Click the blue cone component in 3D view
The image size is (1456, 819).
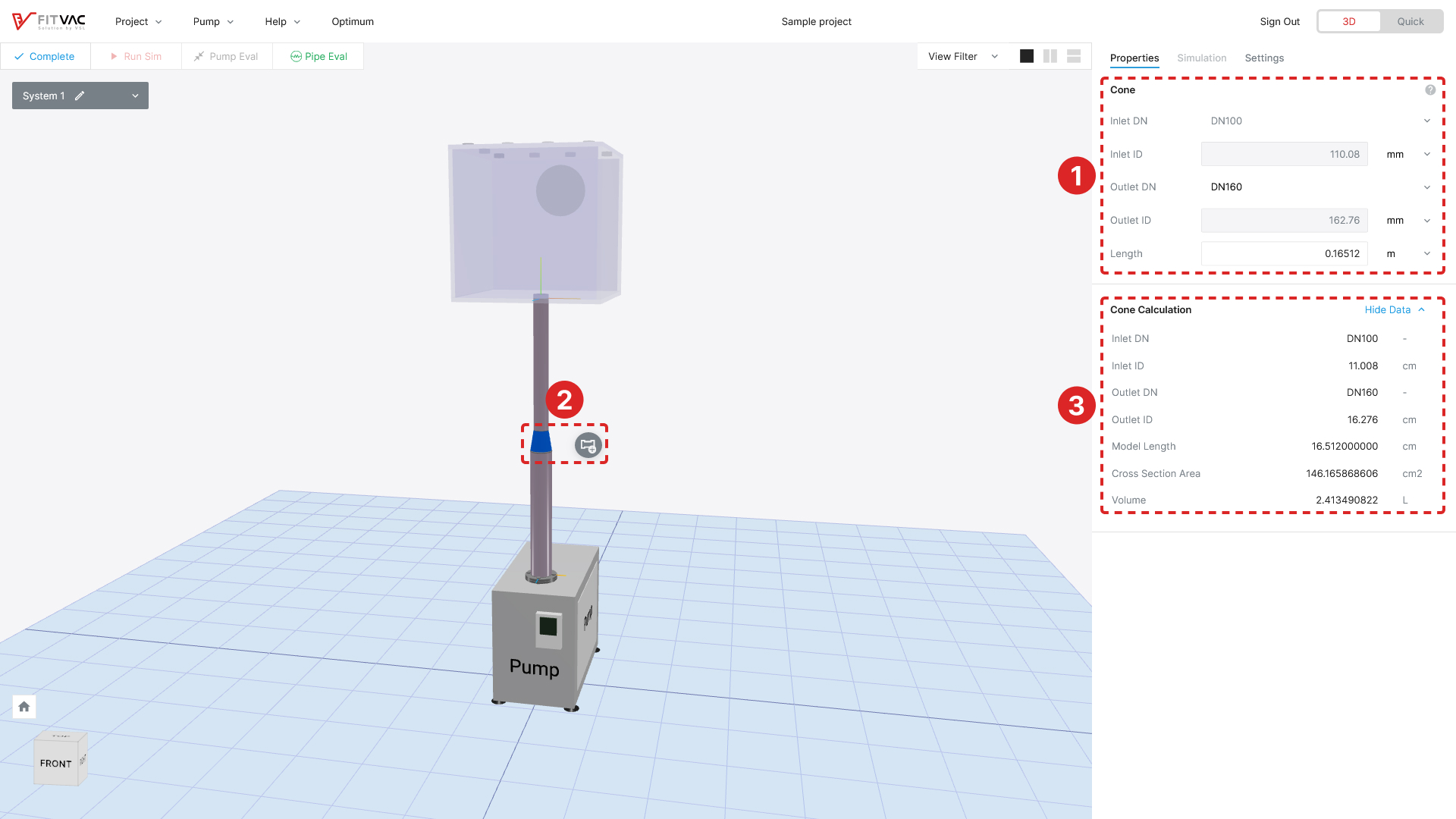click(541, 441)
